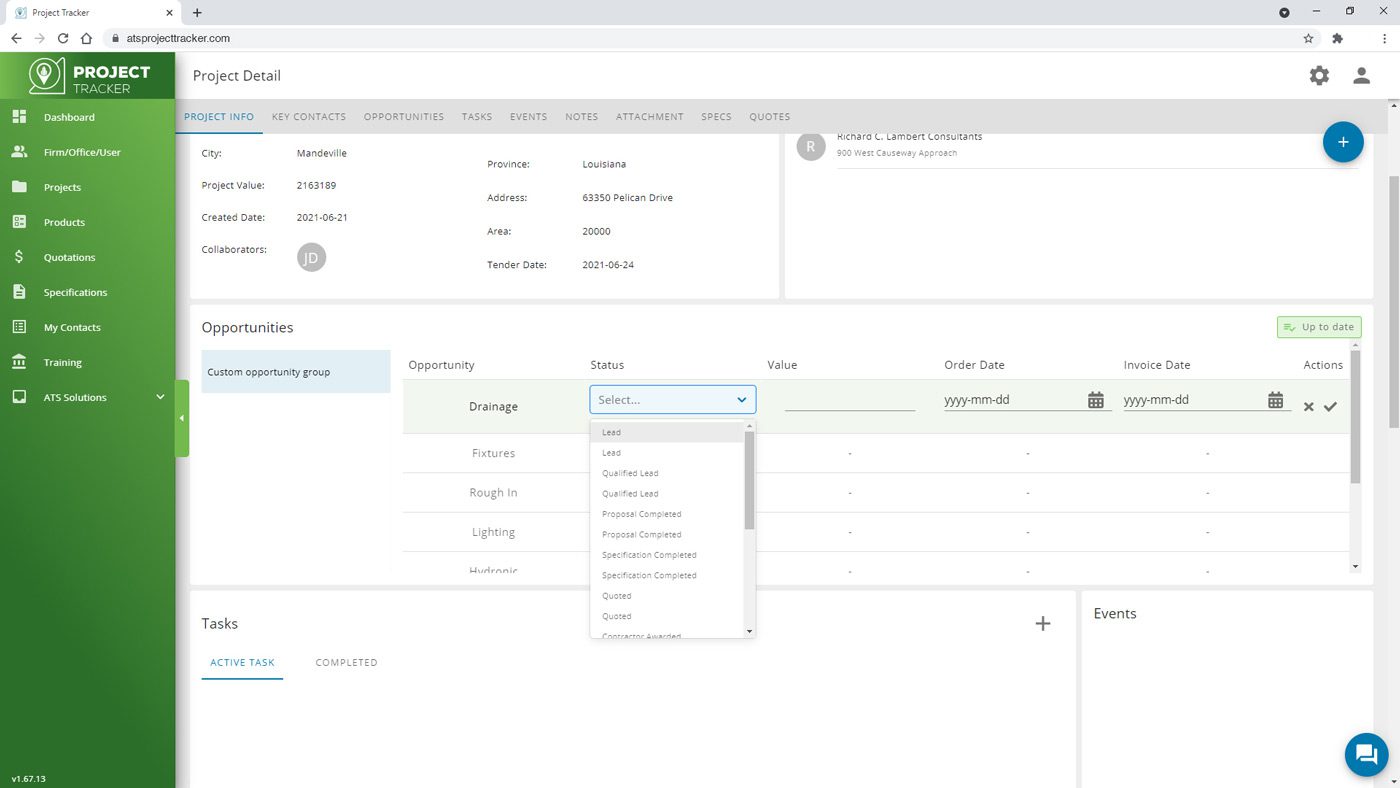Add a new task plus icon
Screen dimensions: 1400x788
[x=1042, y=623]
